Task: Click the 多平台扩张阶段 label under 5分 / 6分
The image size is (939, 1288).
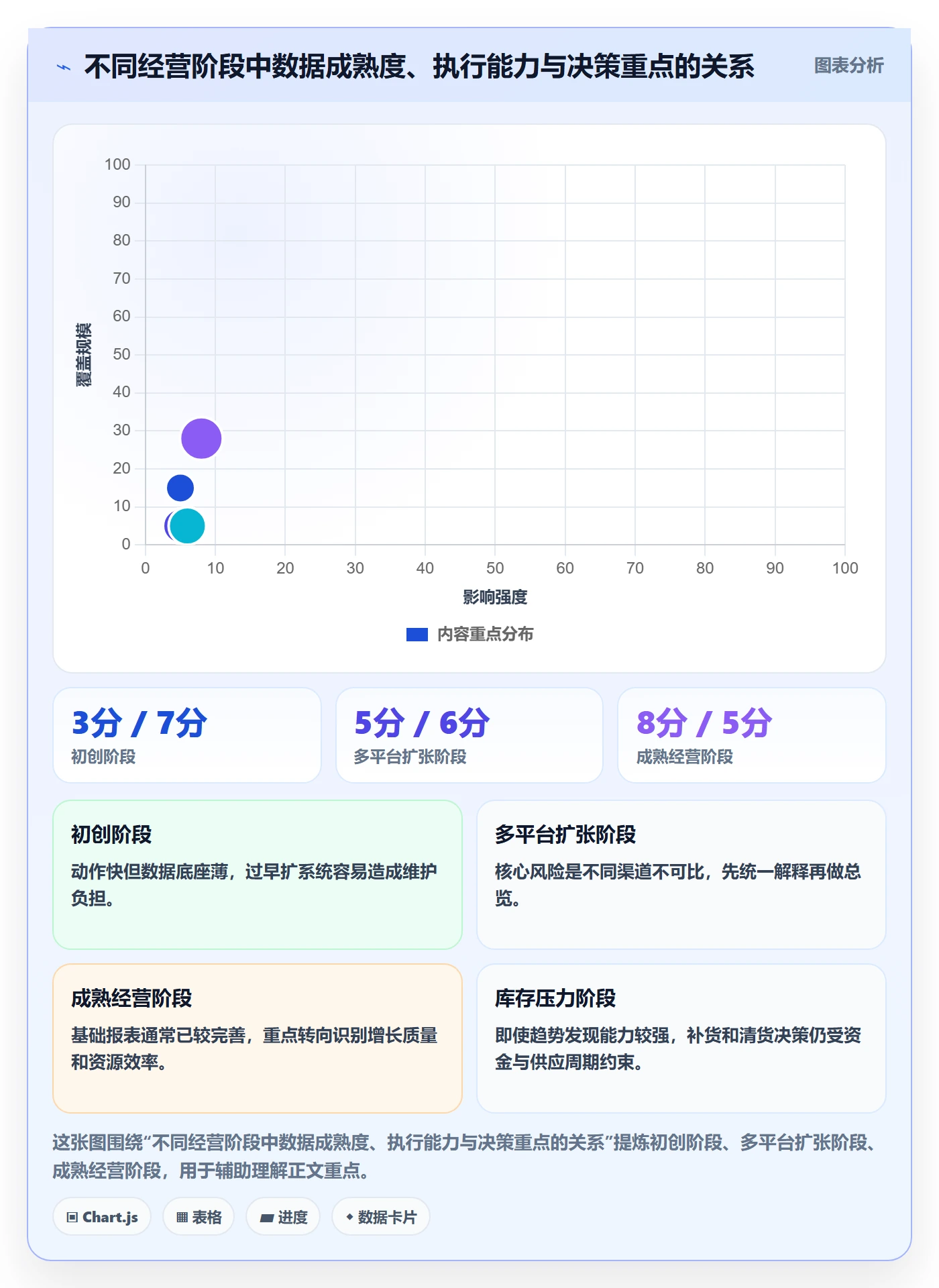Action: click(x=410, y=757)
